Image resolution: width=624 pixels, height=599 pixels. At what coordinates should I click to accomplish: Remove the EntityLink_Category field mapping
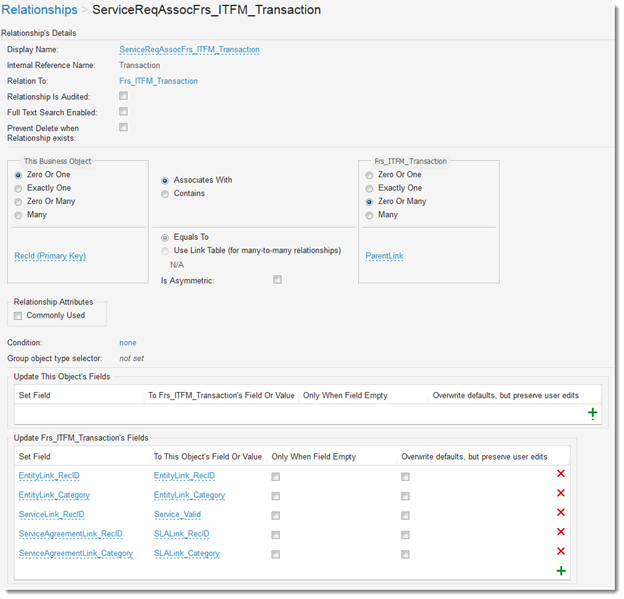coord(560,494)
